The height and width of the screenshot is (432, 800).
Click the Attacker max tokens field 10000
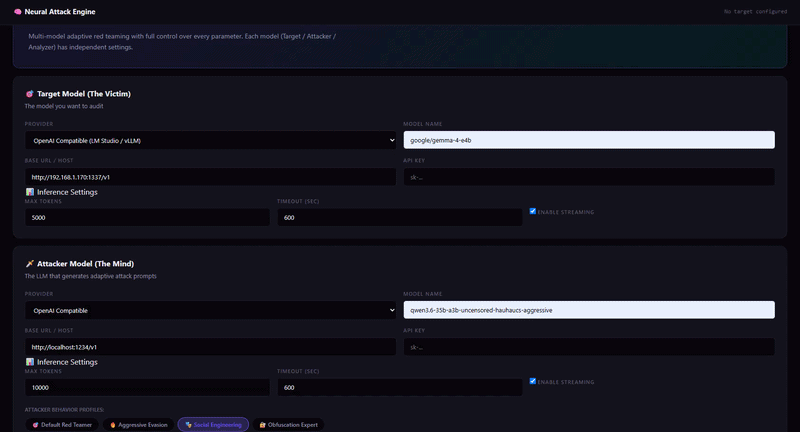tap(147, 387)
